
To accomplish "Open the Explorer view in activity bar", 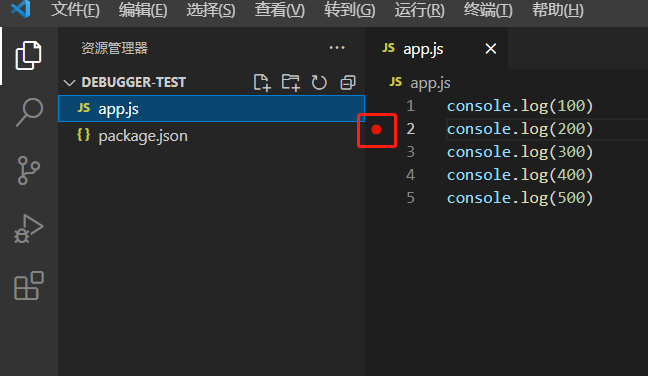I will tap(29, 55).
